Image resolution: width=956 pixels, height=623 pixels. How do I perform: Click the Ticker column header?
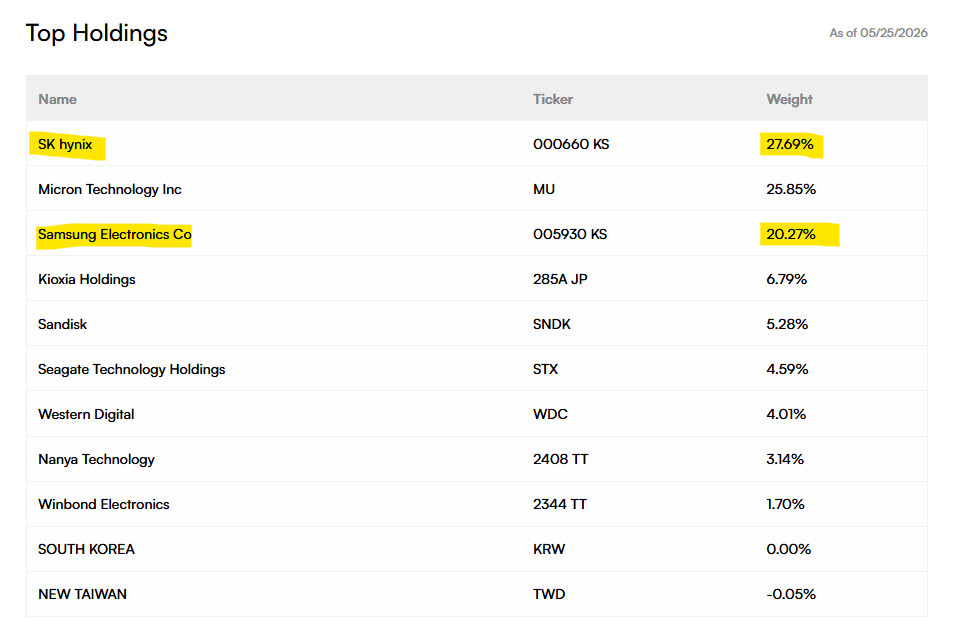point(552,99)
